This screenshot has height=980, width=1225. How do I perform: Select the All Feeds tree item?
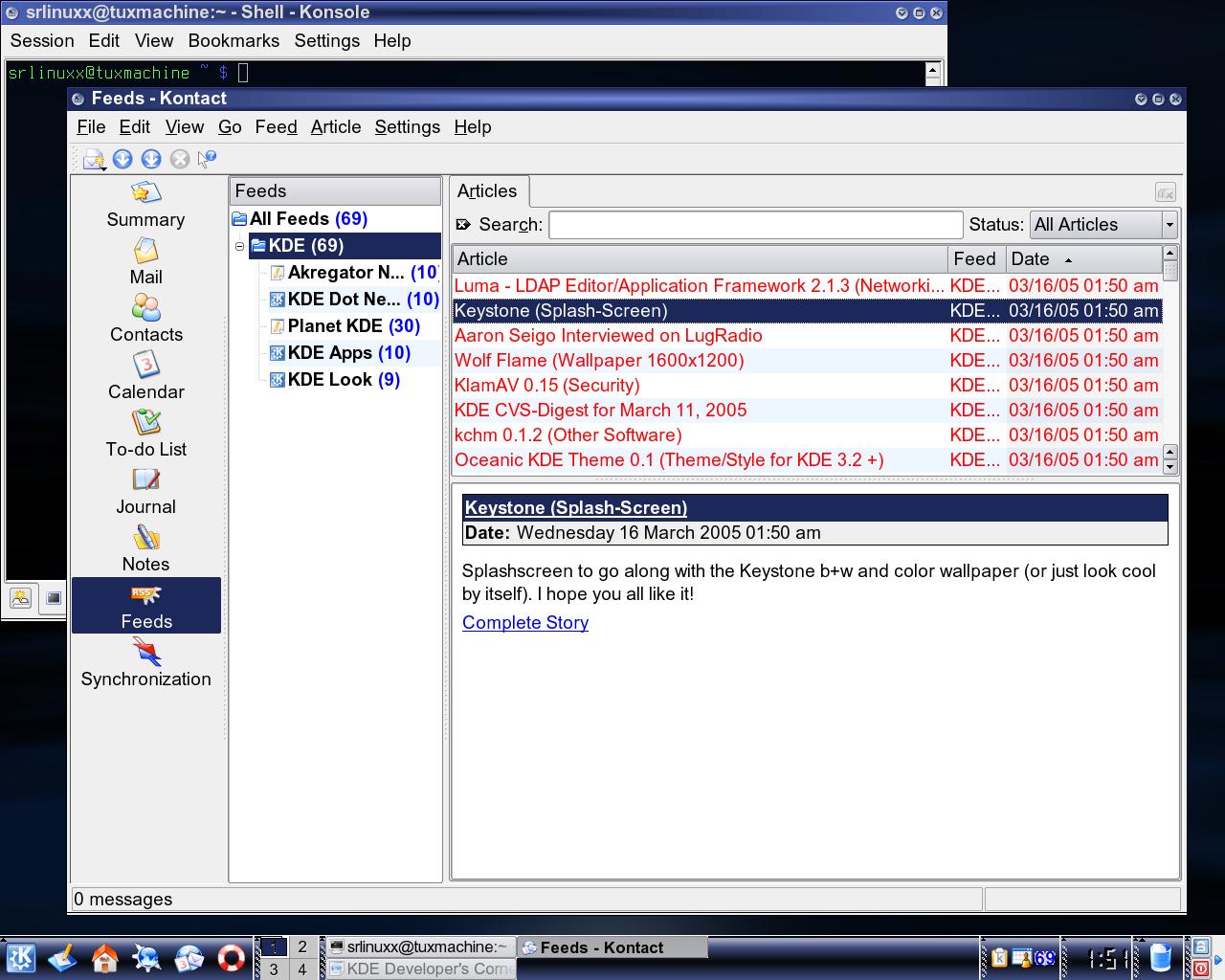(308, 219)
